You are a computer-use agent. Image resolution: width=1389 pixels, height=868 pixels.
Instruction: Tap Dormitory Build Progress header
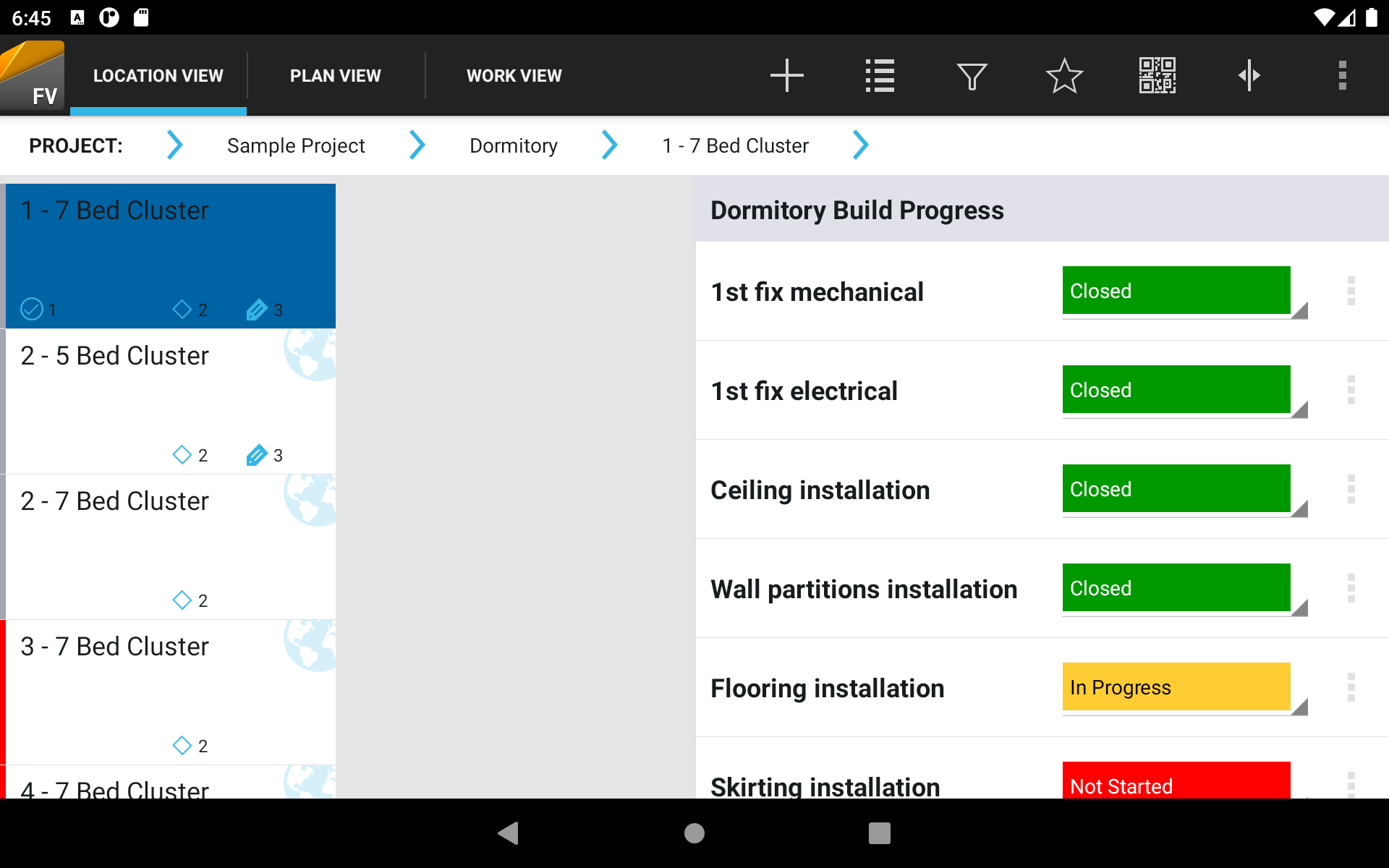pos(857,210)
